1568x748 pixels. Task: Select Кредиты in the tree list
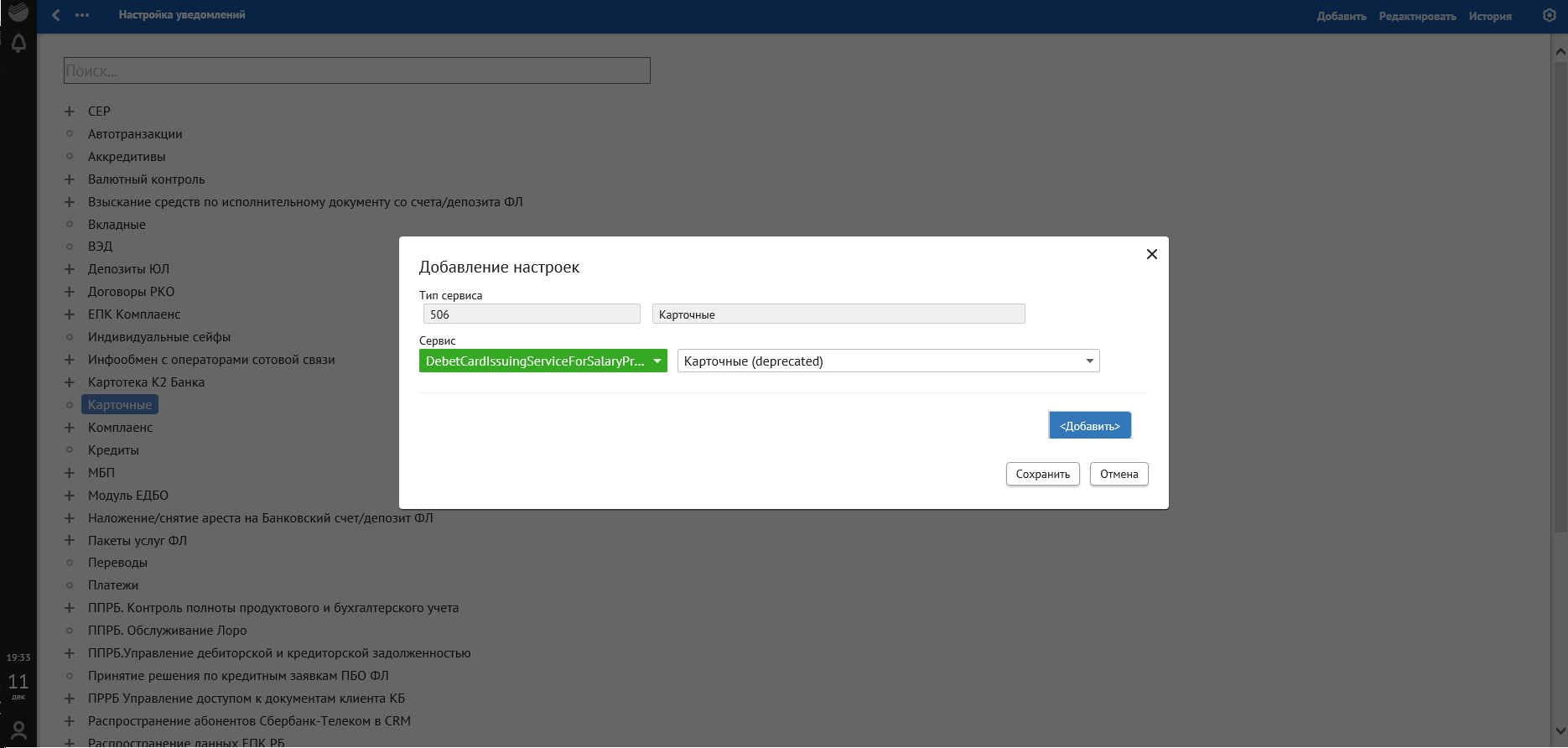coord(113,450)
